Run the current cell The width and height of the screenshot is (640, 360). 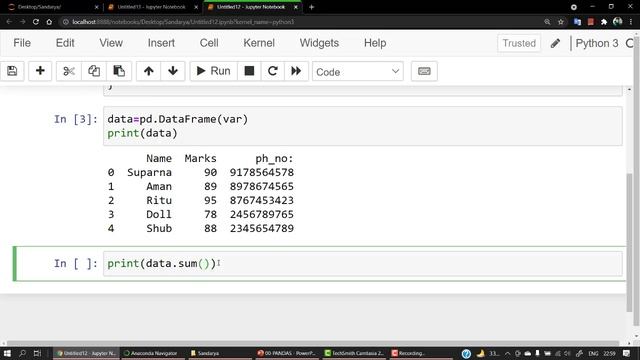click(x=213, y=71)
